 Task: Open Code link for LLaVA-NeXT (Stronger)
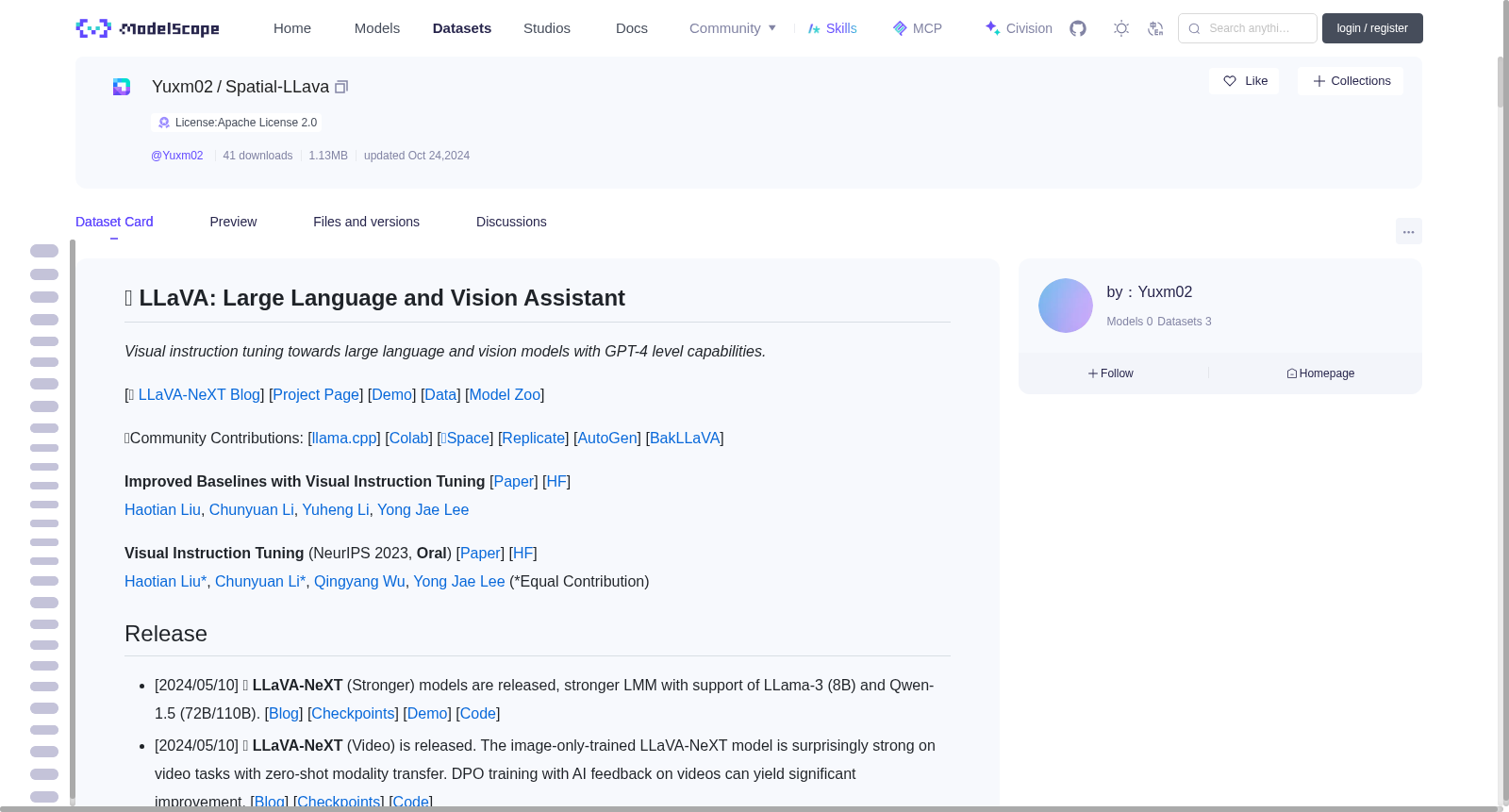point(478,714)
